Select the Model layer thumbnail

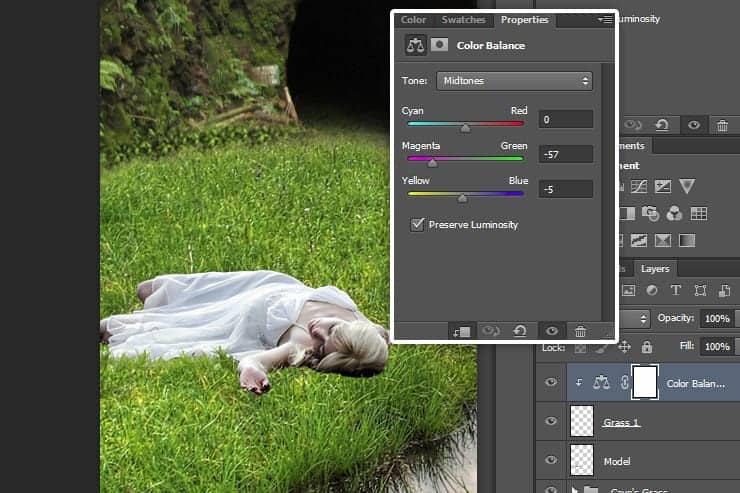582,460
